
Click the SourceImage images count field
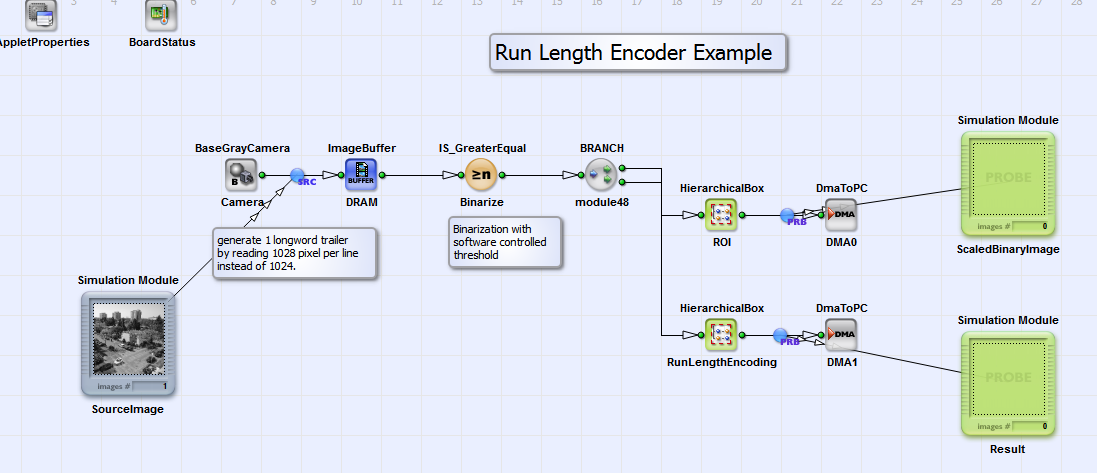(150, 386)
